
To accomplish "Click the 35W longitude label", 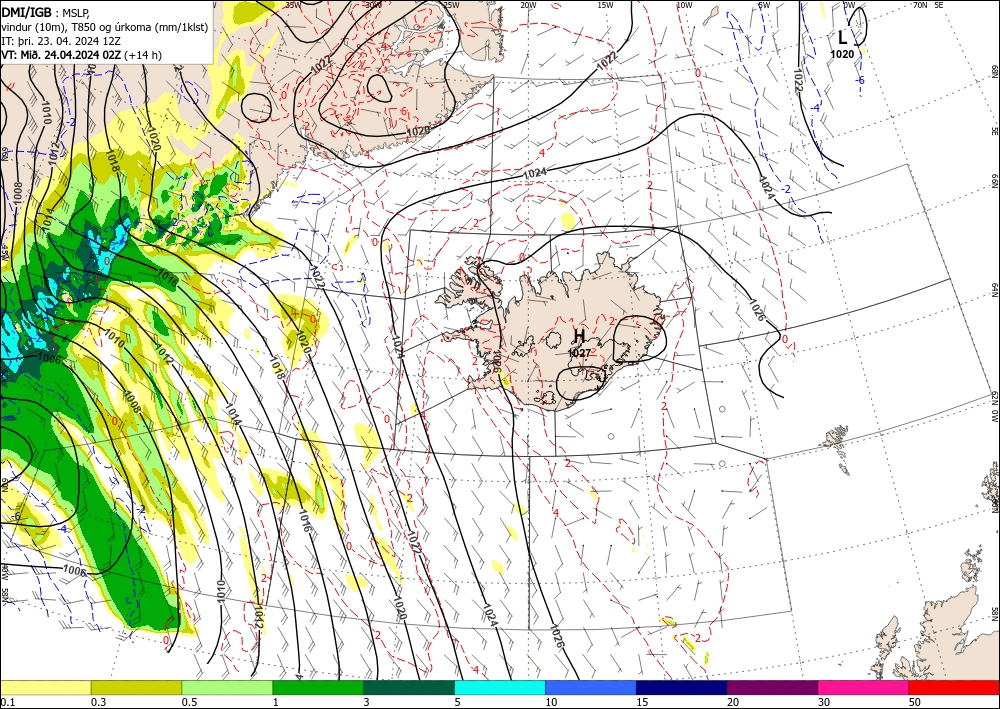I will coord(293,5).
